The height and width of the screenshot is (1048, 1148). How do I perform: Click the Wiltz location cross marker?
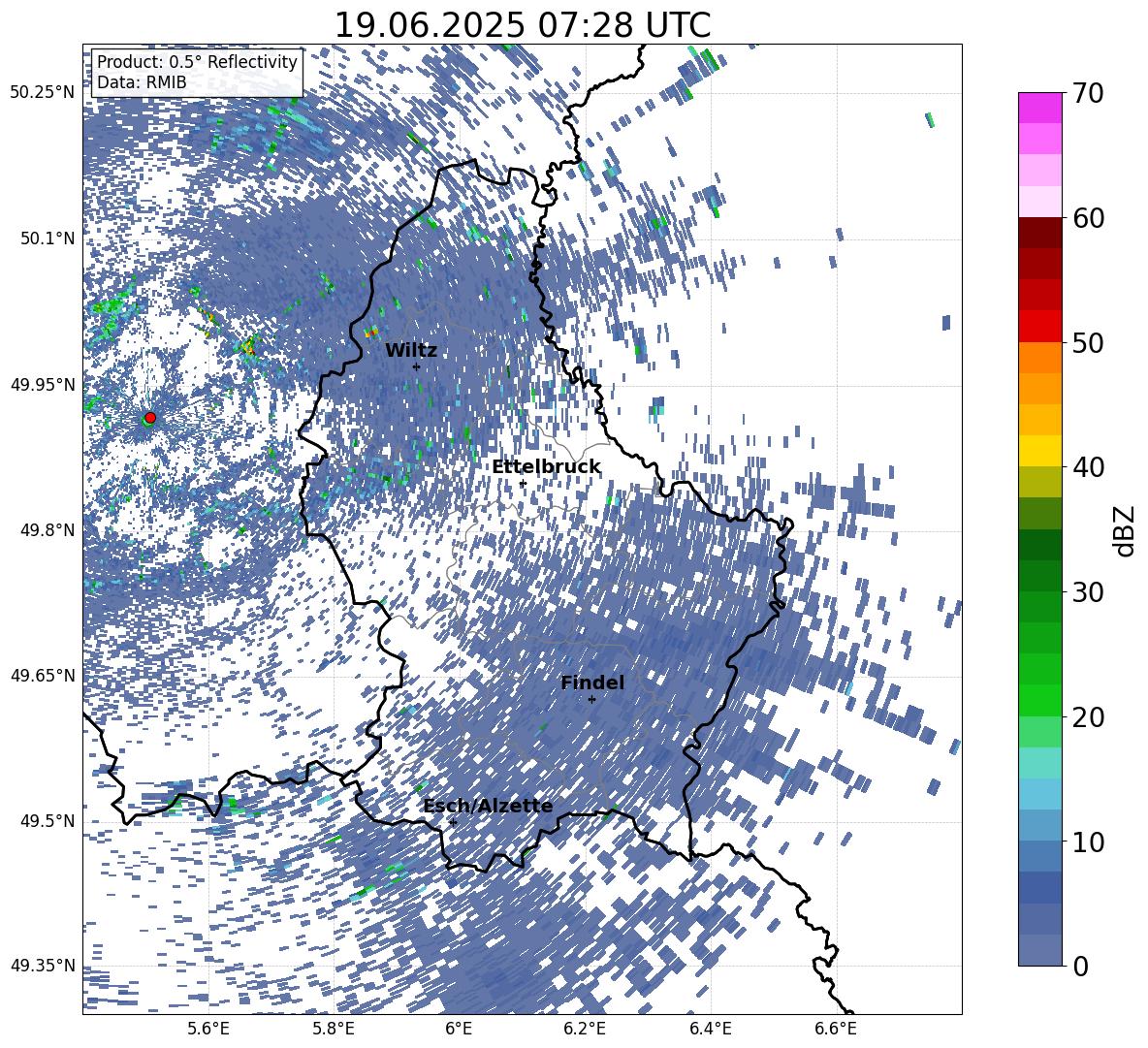(x=417, y=366)
